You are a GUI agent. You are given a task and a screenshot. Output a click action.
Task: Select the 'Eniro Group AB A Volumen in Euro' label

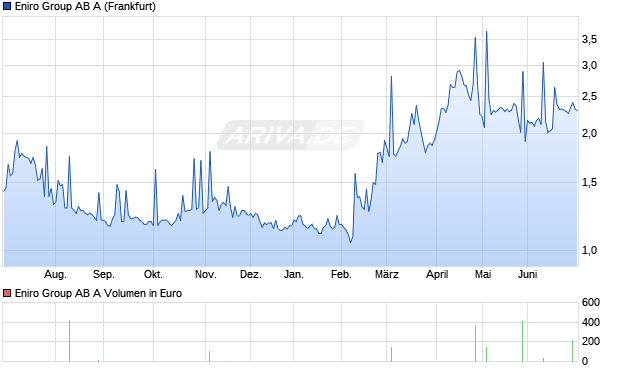(98, 293)
